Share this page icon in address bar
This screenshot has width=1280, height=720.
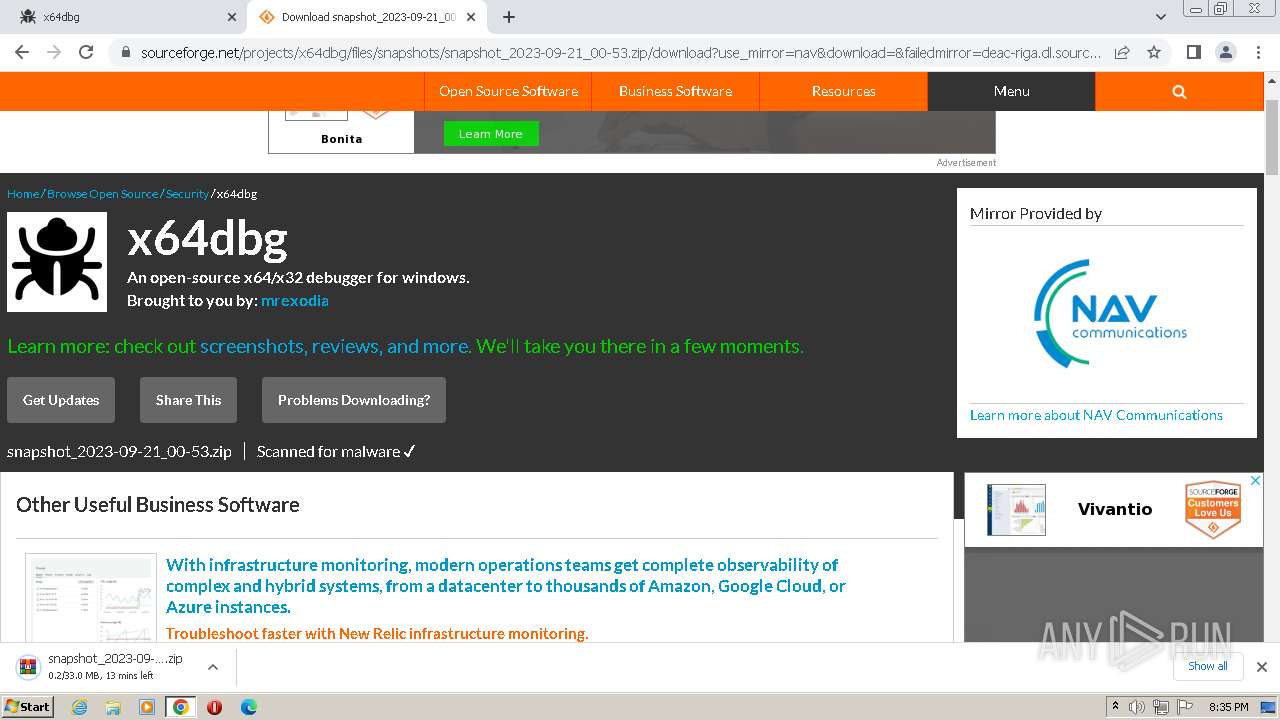point(1122,52)
